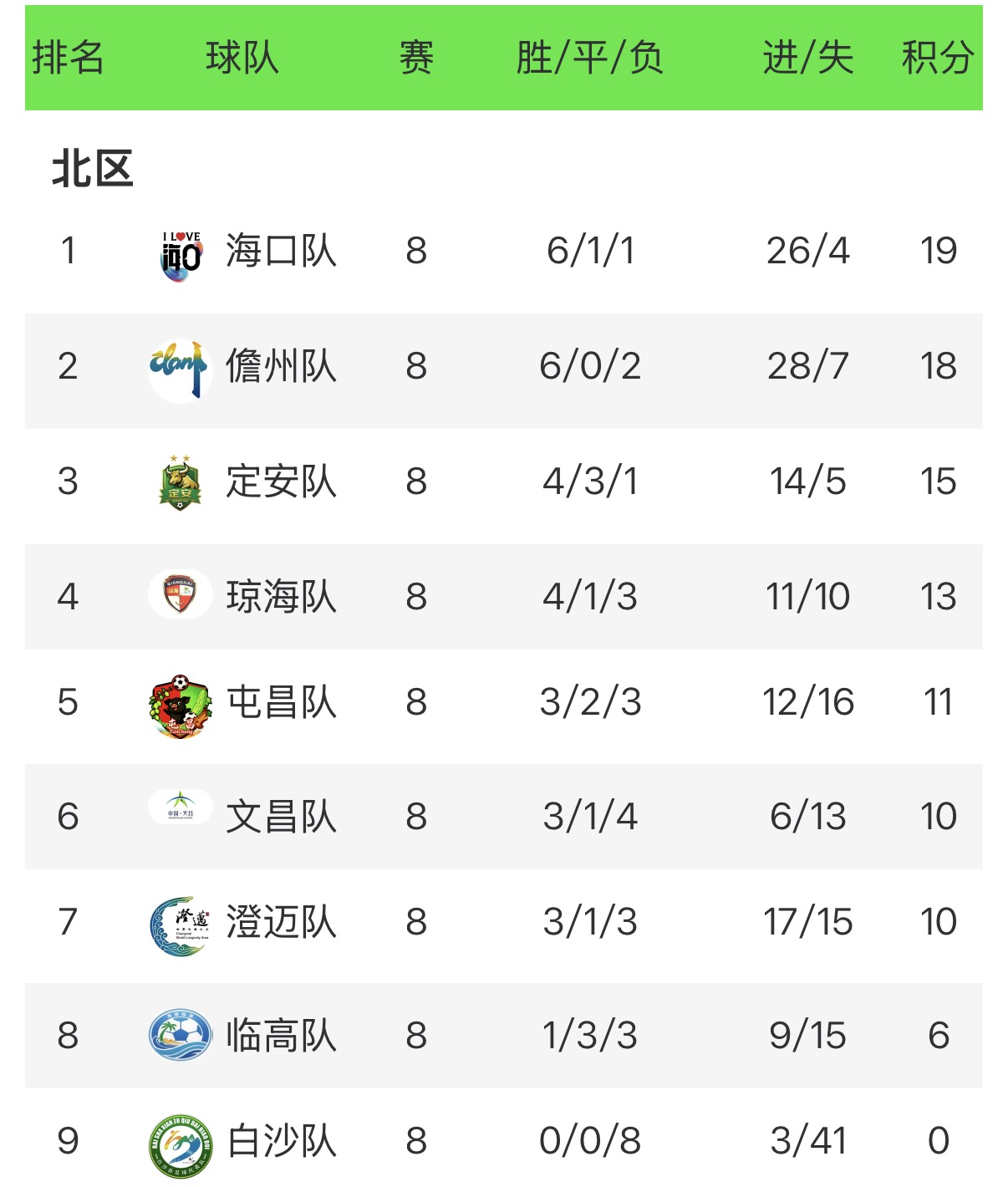Click the Tunchang team crest
This screenshot has height=1187, width=1008.
(180, 706)
